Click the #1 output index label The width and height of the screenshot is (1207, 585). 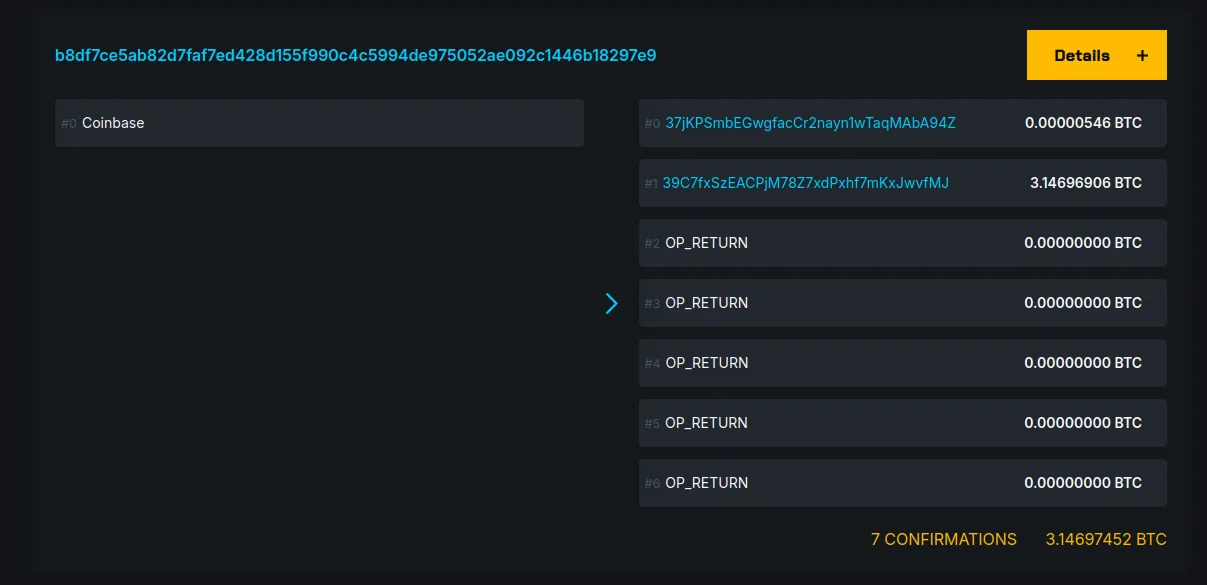pos(651,183)
